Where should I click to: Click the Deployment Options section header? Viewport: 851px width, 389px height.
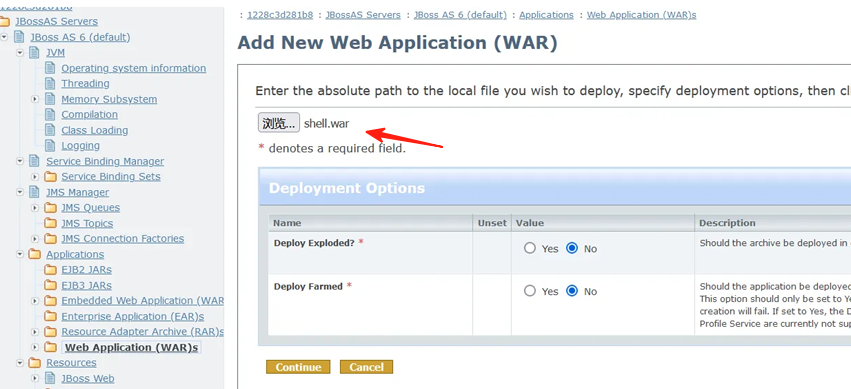click(347, 188)
